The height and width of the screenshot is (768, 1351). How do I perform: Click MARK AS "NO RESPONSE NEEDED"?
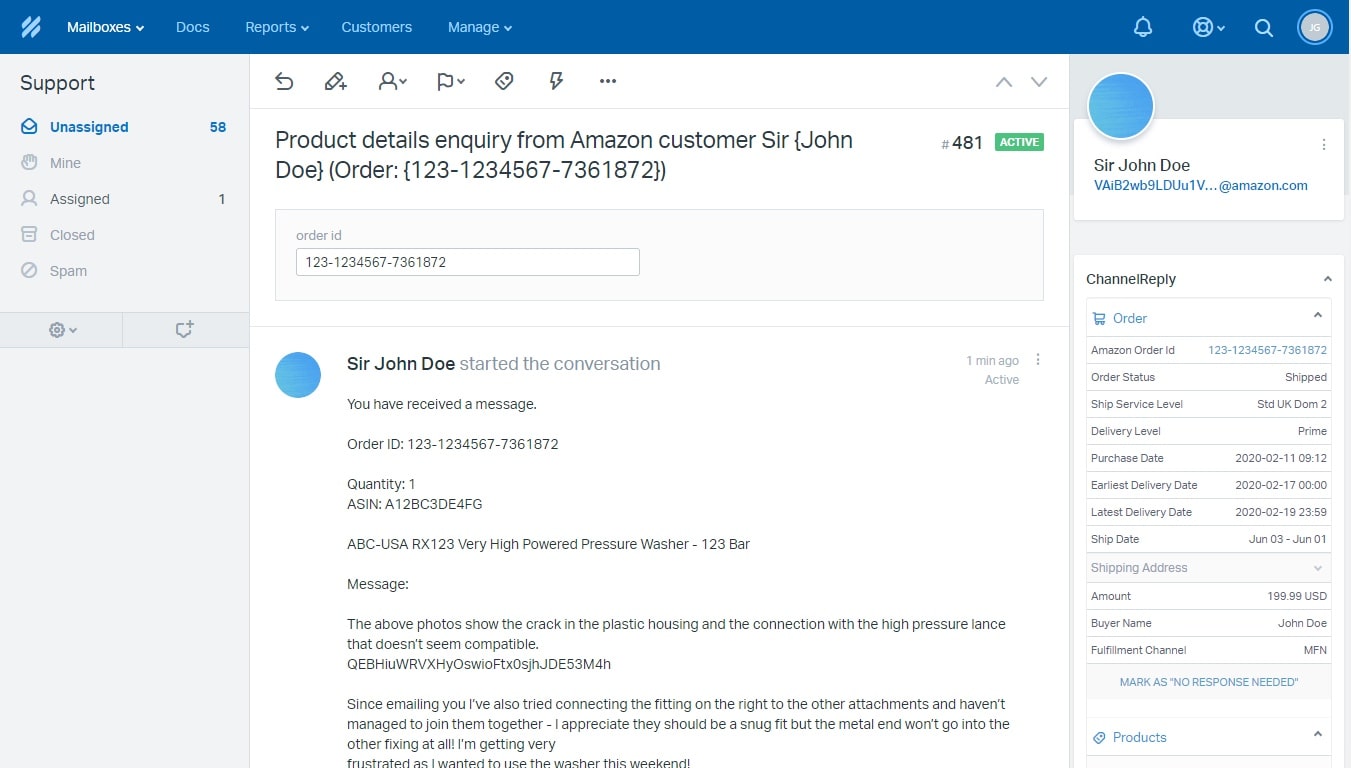point(1208,681)
